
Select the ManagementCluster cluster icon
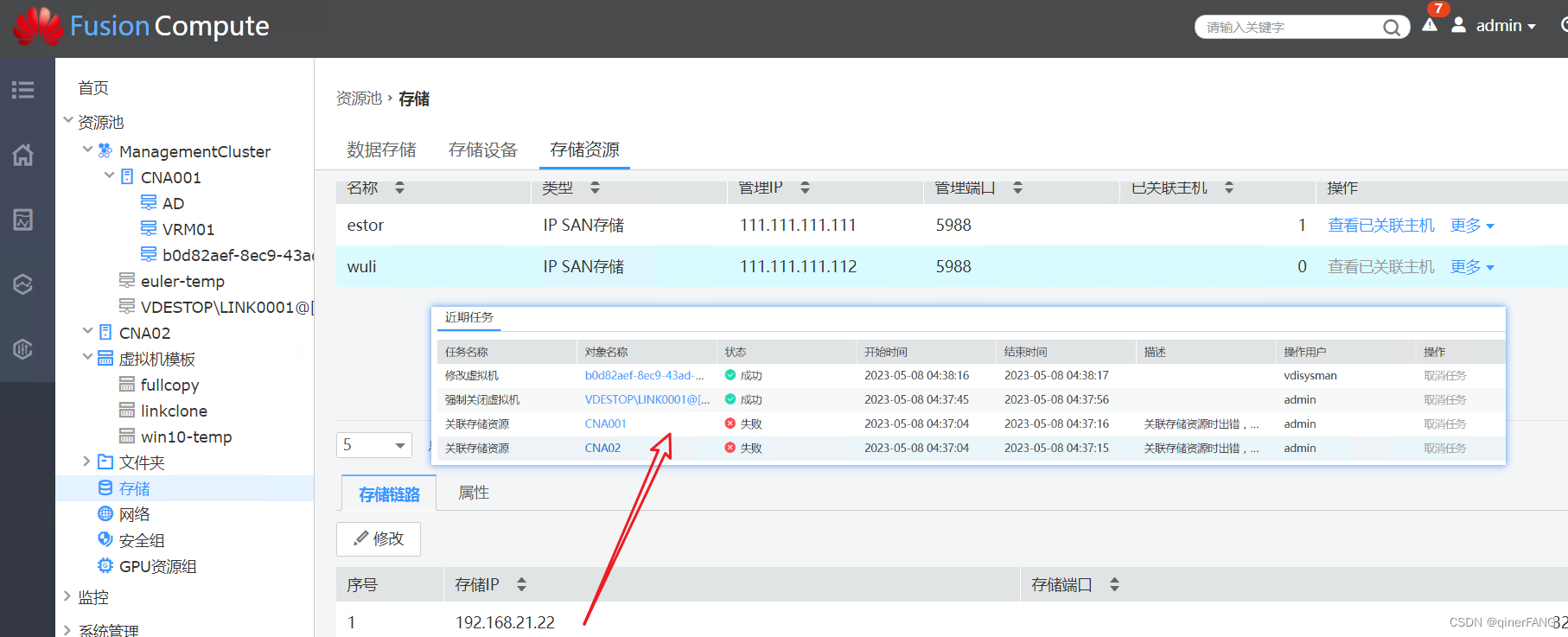[x=105, y=150]
